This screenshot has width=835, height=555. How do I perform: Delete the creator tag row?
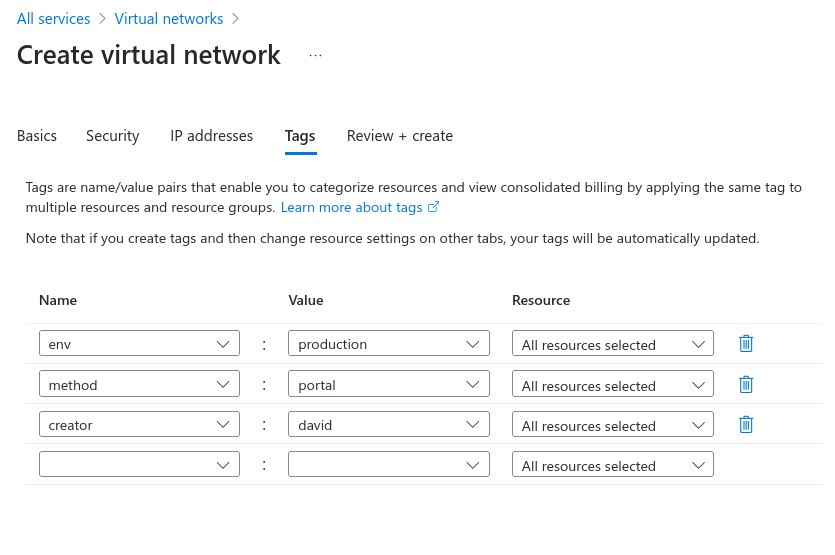(745, 425)
